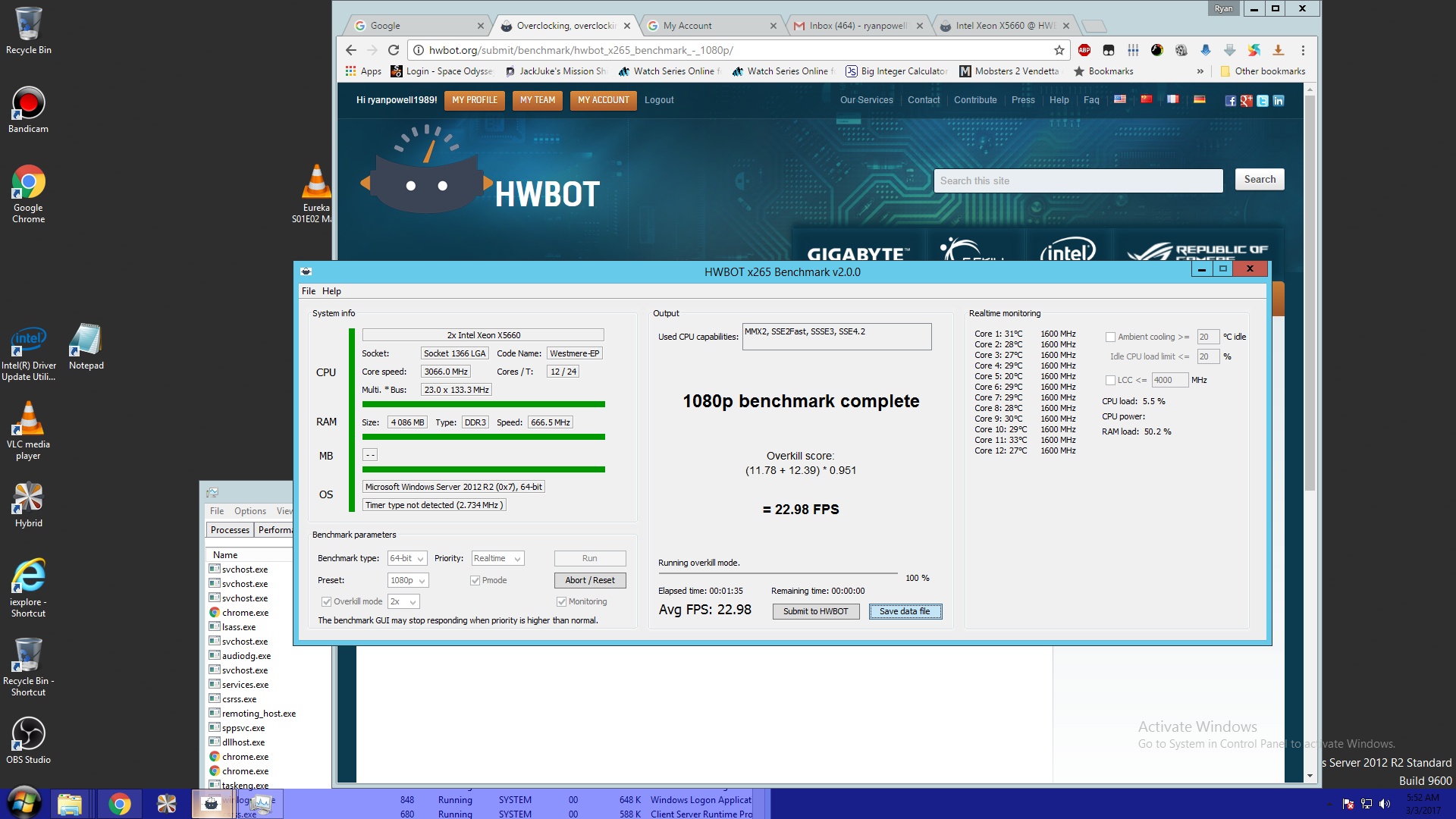Switch to the Google browser tab

[x=417, y=26]
